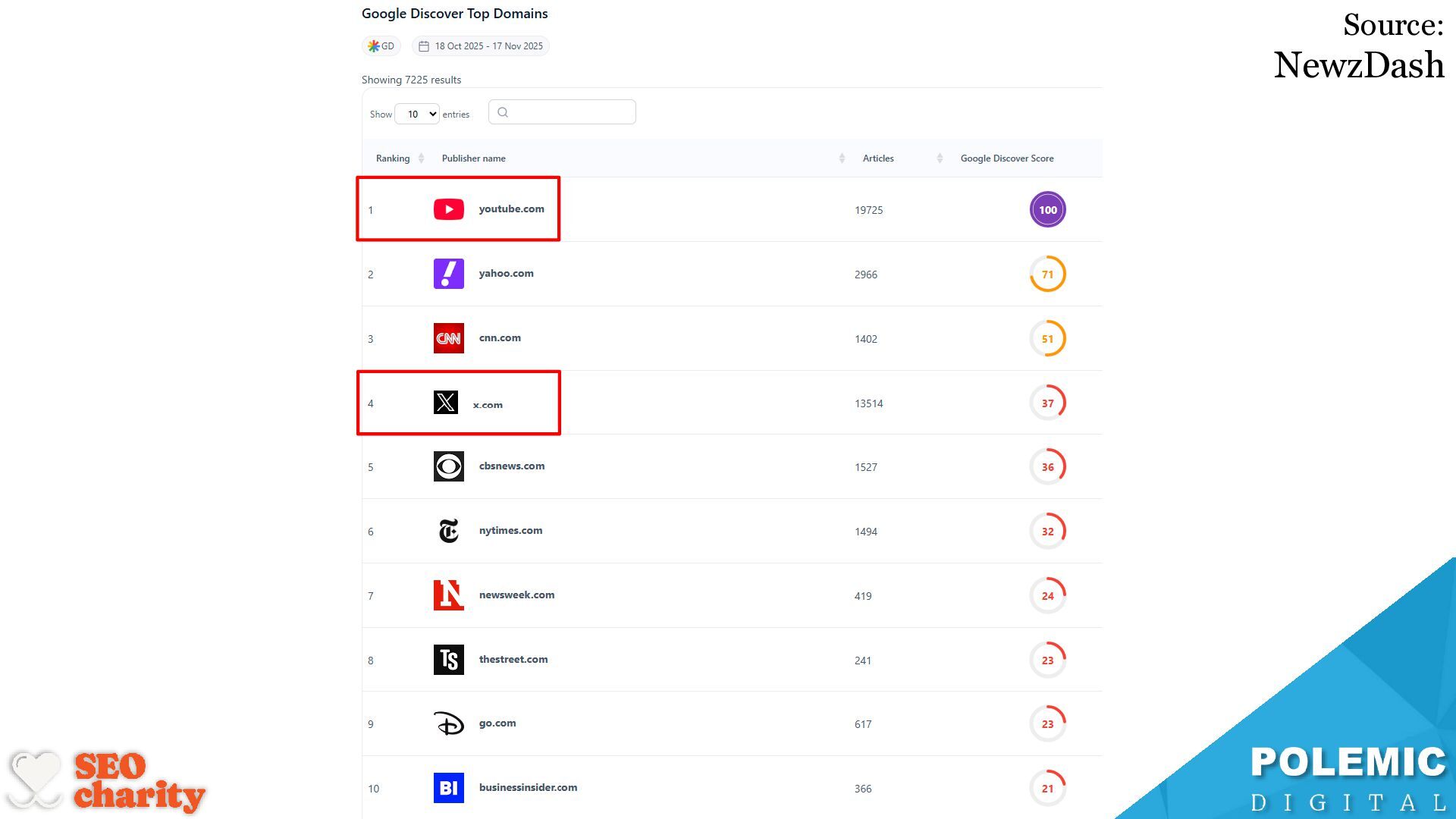Click the YouTube logo icon
The height and width of the screenshot is (819, 1456).
tap(448, 209)
